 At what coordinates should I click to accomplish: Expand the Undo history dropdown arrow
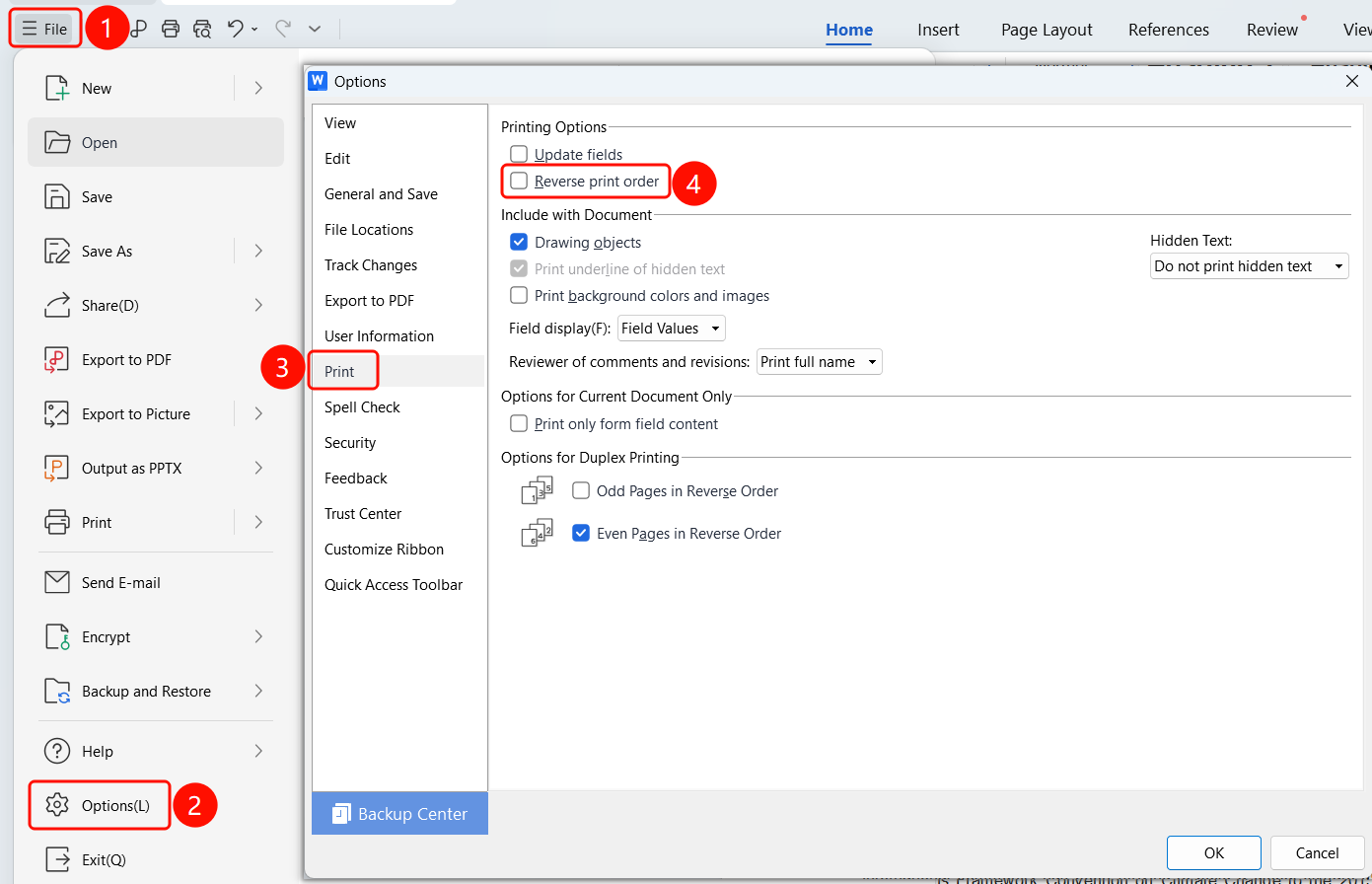pos(254,30)
